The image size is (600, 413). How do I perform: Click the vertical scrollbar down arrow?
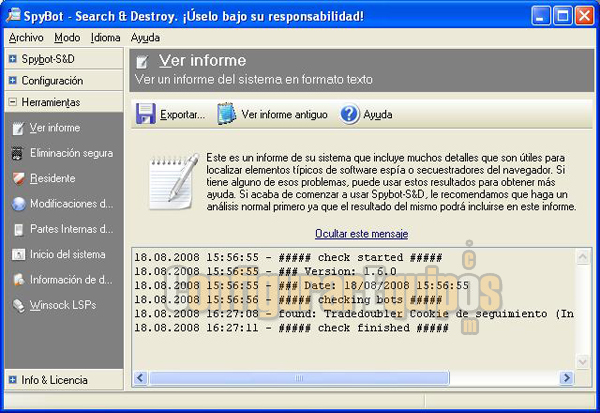tap(582, 362)
